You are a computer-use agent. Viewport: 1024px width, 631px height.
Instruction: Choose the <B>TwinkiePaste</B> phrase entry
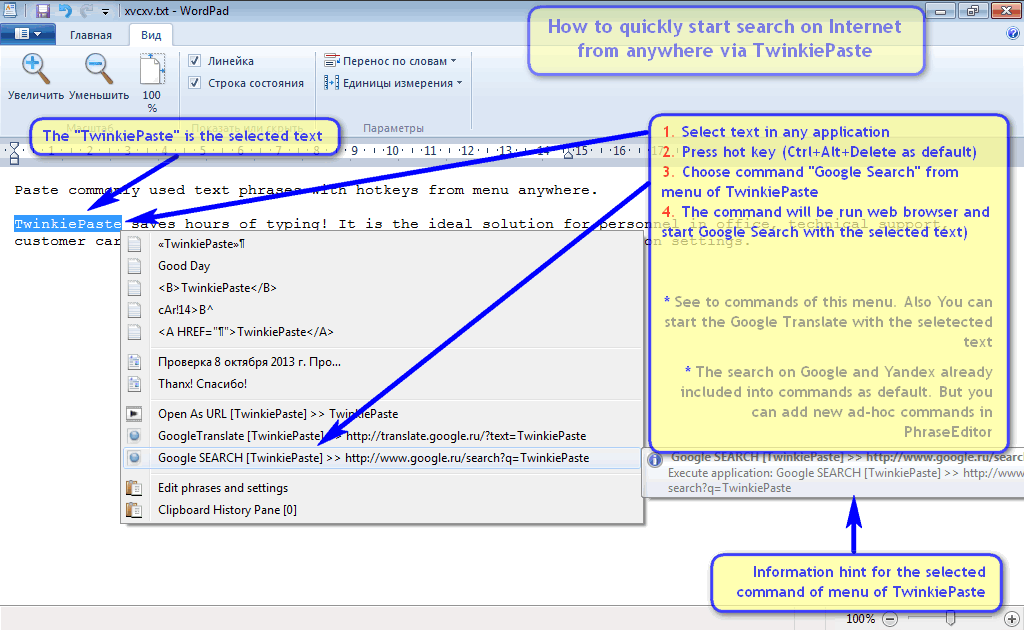[x=383, y=288]
